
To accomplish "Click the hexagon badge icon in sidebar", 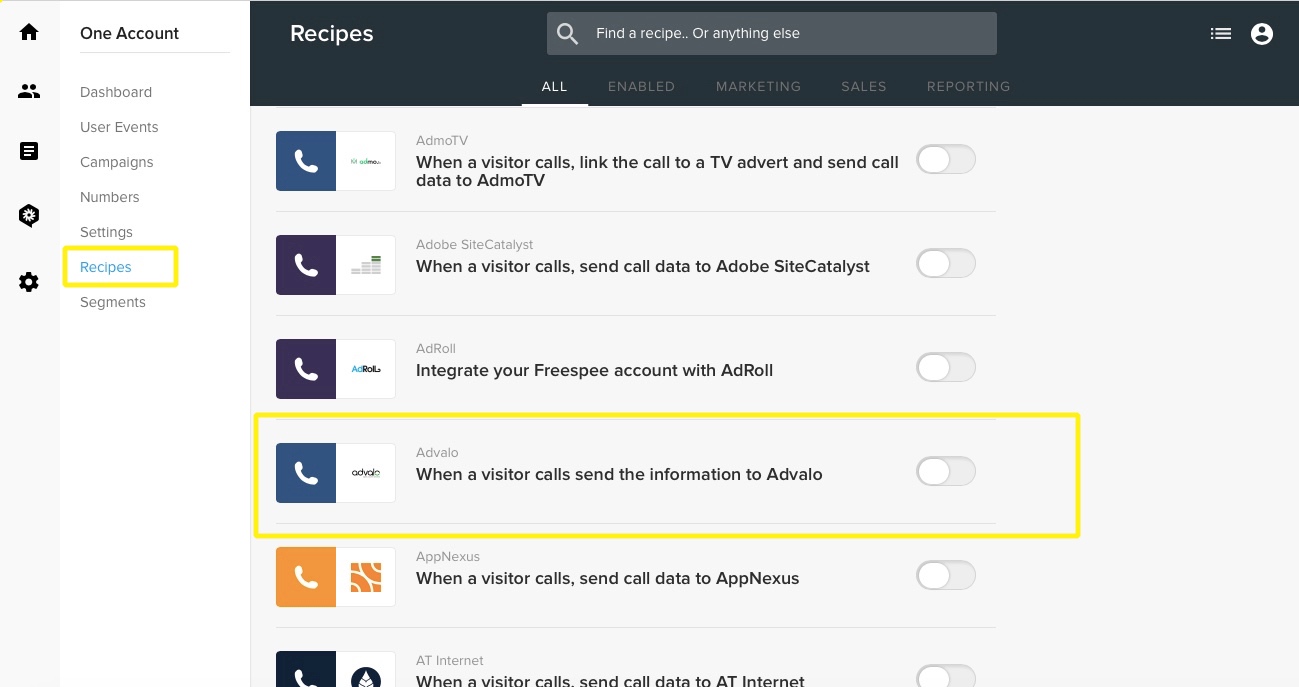I will pyautogui.click(x=29, y=215).
